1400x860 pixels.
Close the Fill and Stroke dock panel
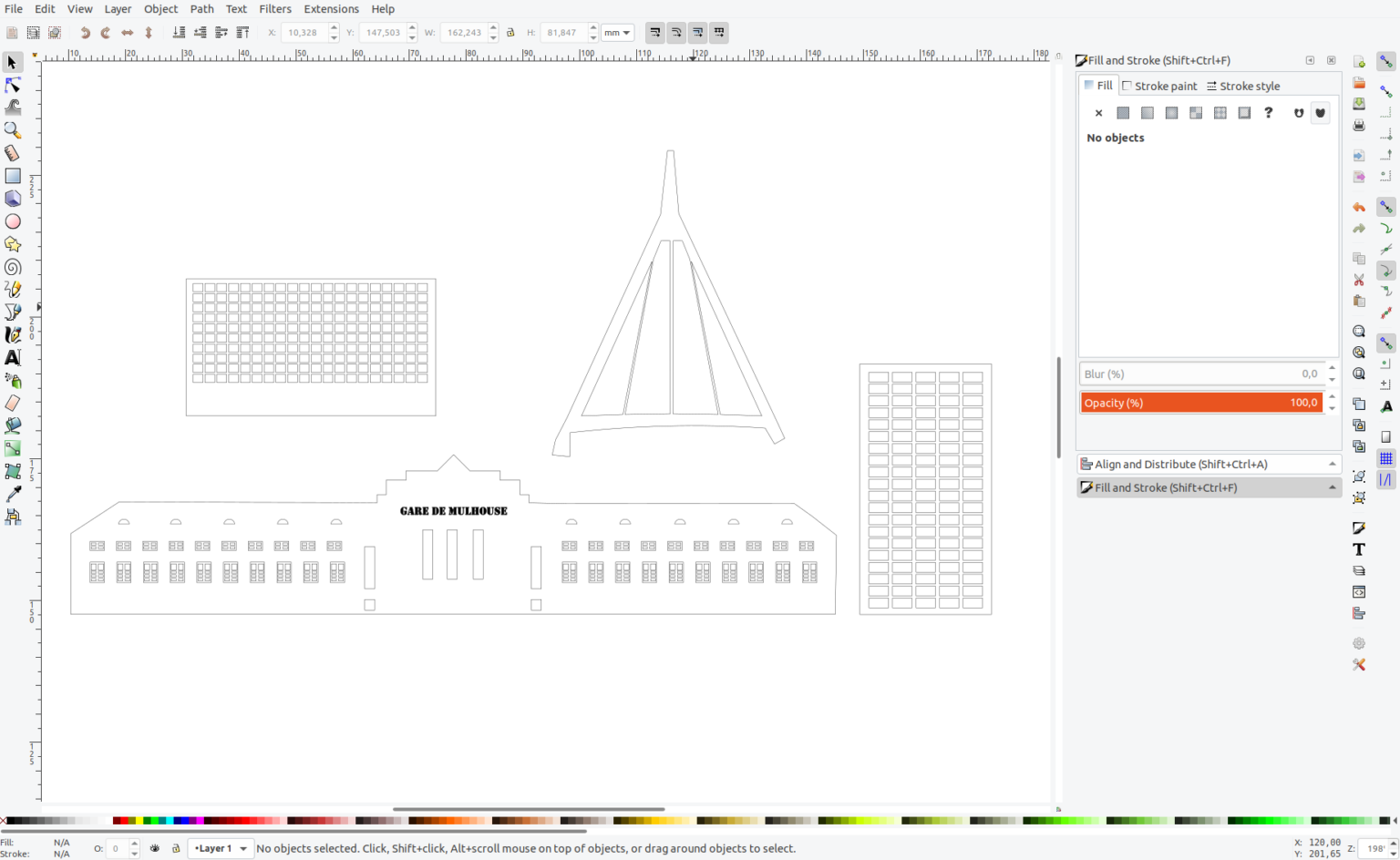click(x=1332, y=60)
